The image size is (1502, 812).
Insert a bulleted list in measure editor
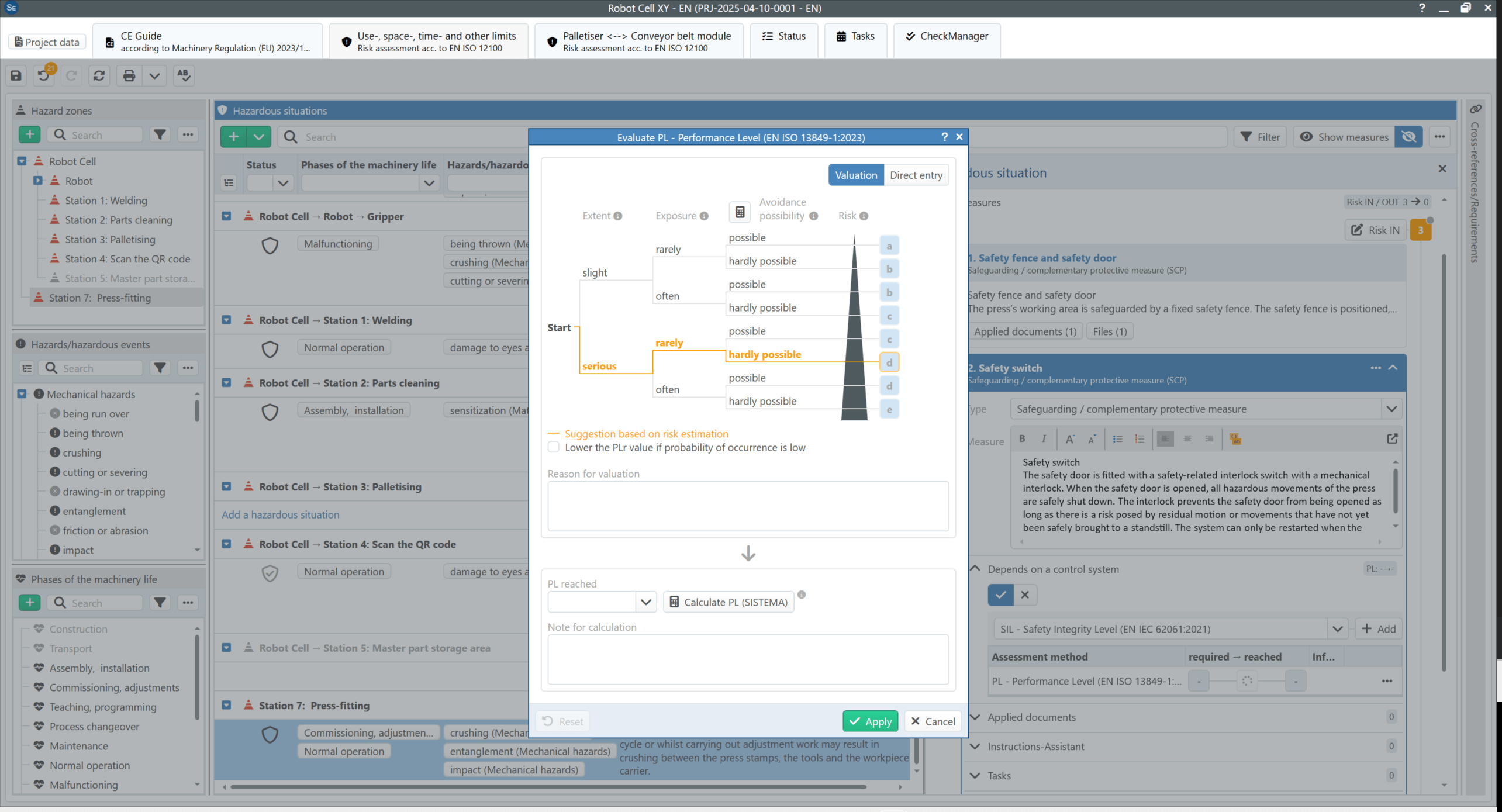(x=1117, y=438)
